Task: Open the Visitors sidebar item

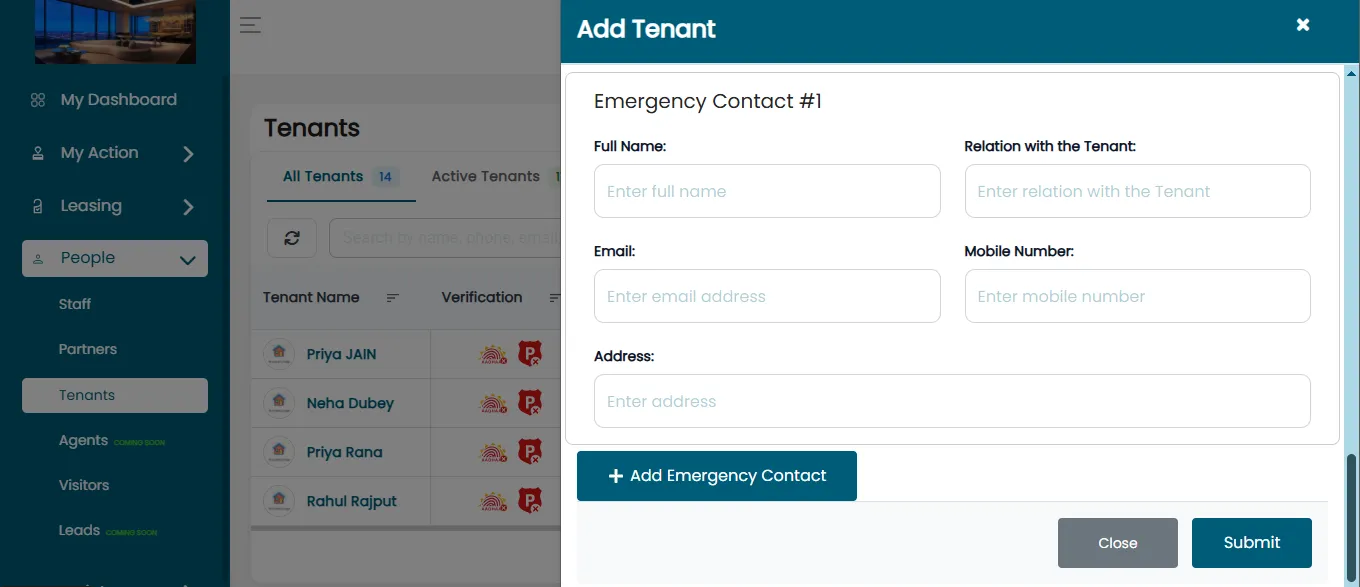Action: pos(84,485)
